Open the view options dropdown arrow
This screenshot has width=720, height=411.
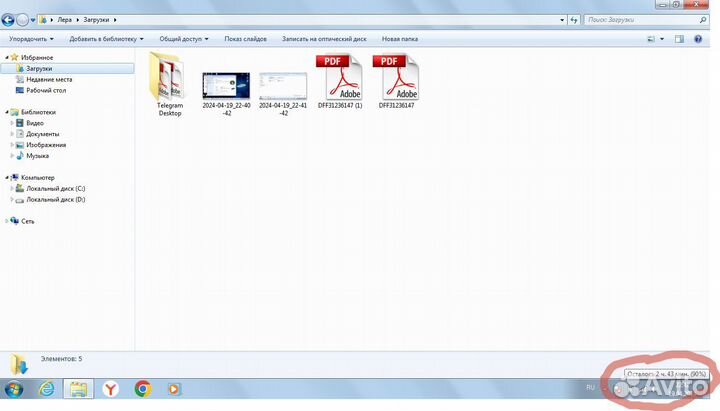662,39
